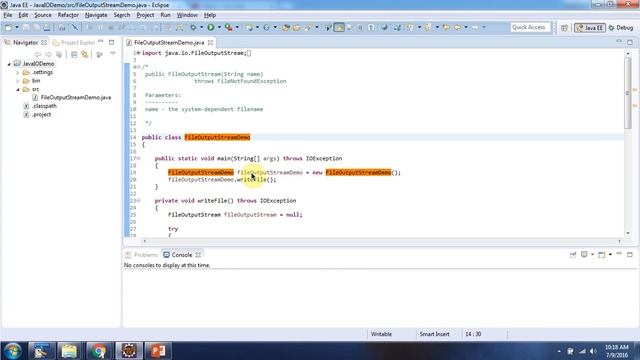The image size is (640, 360).
Task: Open the Refactor menu
Action: [68, 15]
